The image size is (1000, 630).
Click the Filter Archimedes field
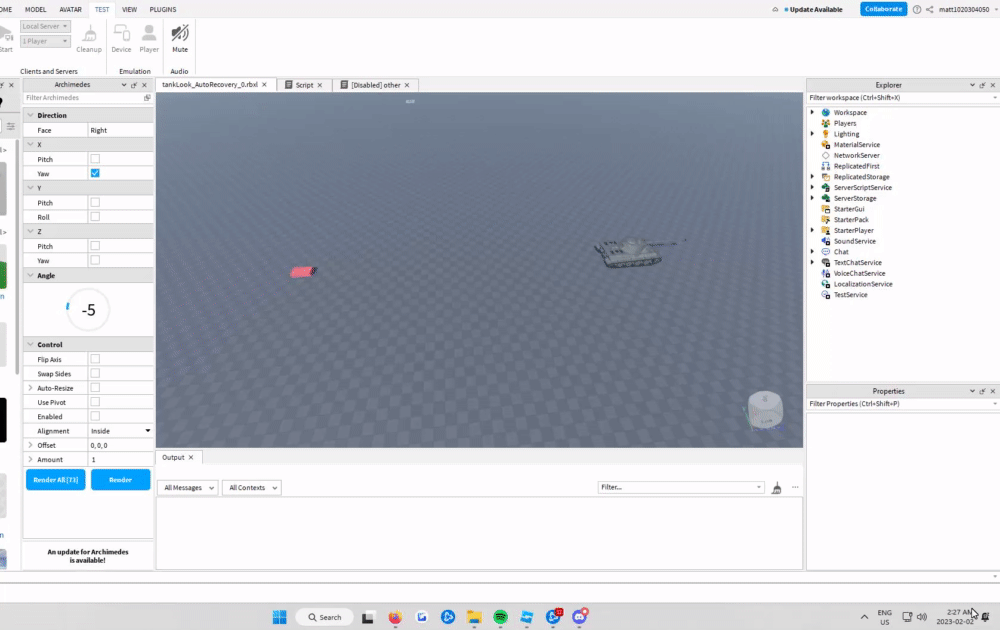[84, 98]
